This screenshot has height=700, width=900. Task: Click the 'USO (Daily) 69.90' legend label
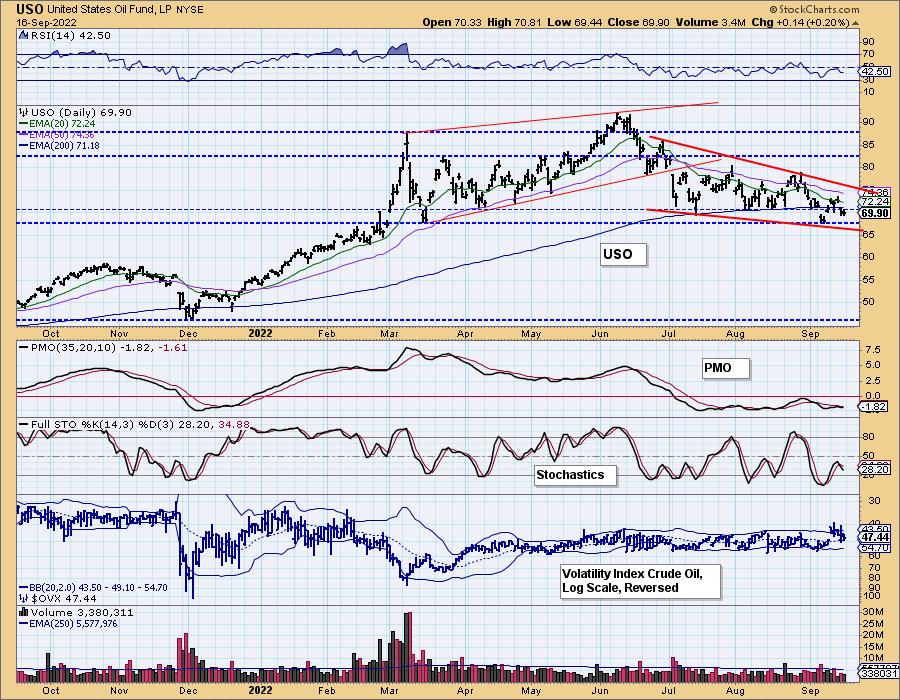tap(81, 112)
